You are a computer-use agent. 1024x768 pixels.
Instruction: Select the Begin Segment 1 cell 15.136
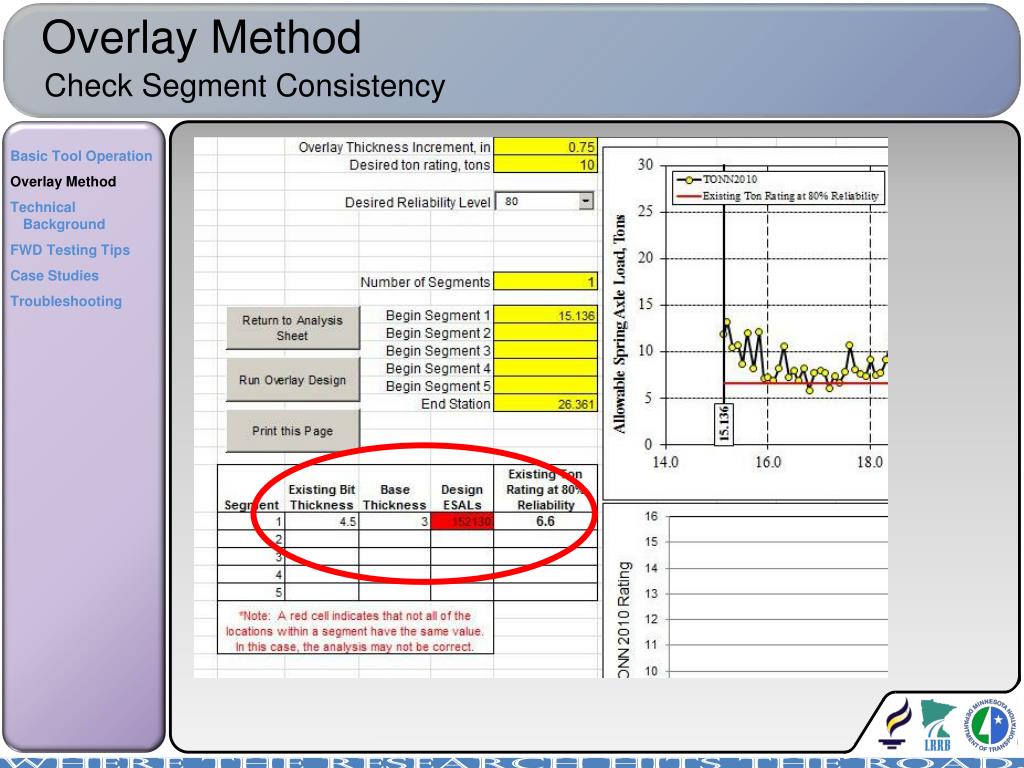(545, 315)
